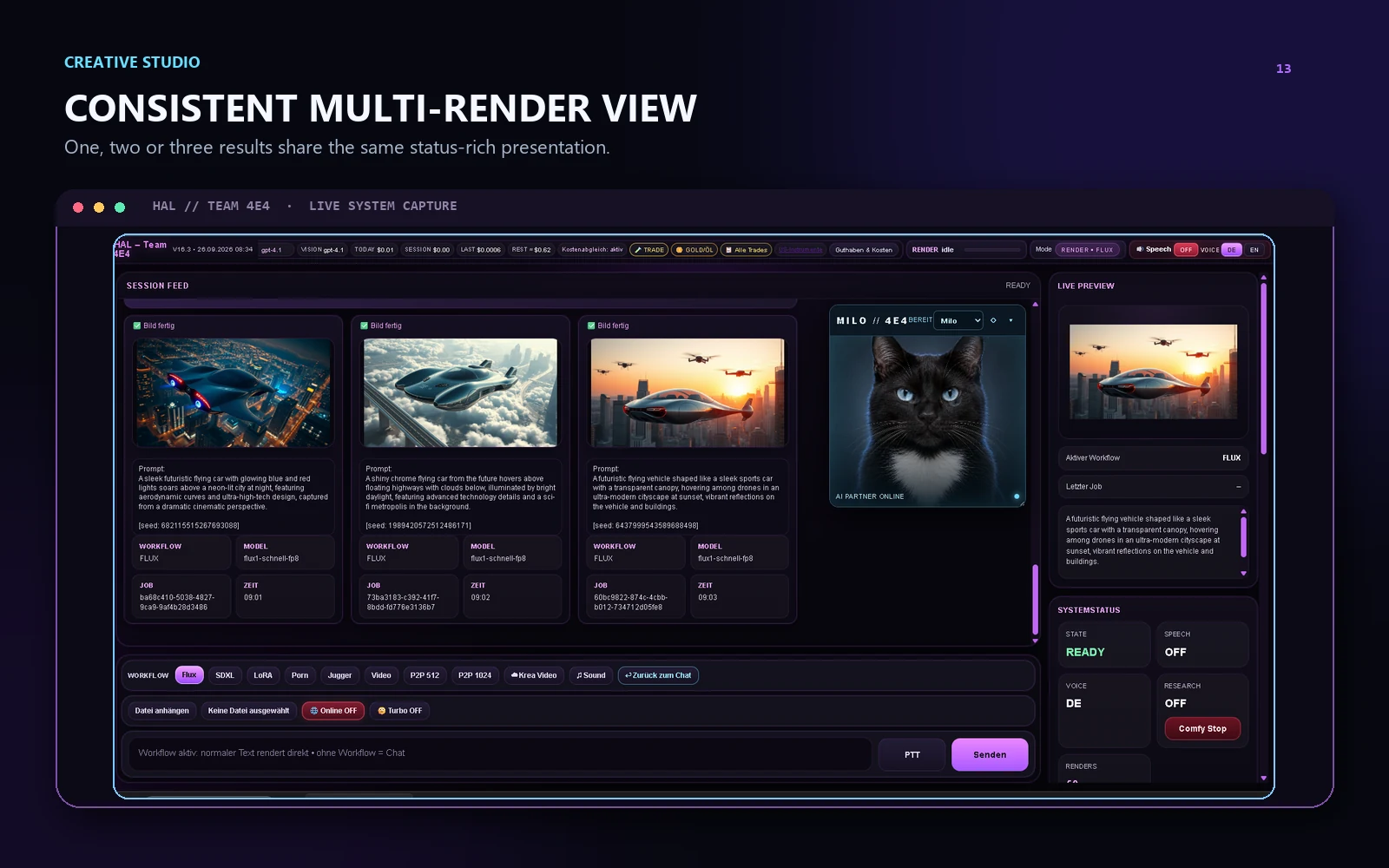Toggle Speech OFF switch in top bar

pos(1186,250)
